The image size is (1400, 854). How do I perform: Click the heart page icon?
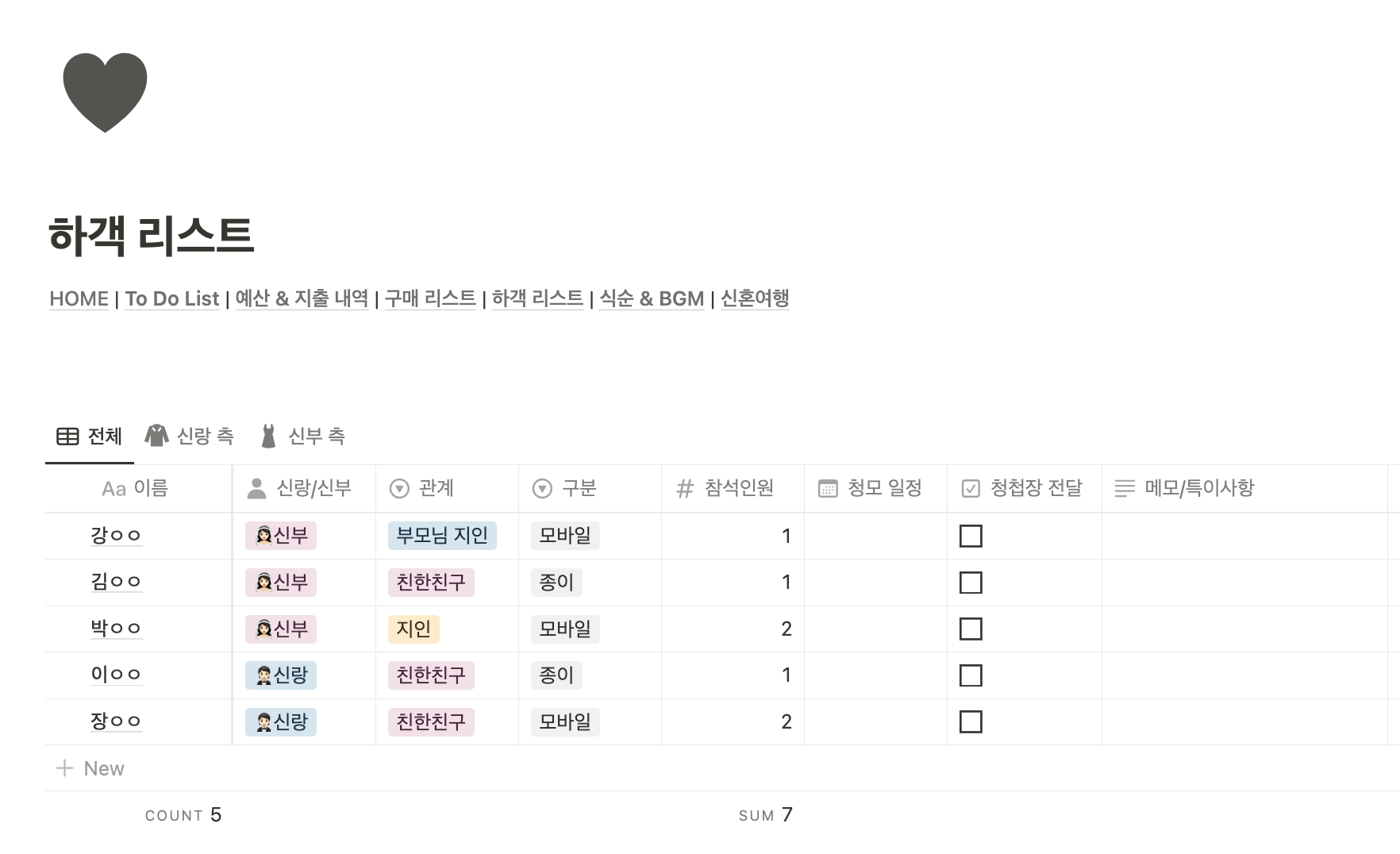point(105,92)
